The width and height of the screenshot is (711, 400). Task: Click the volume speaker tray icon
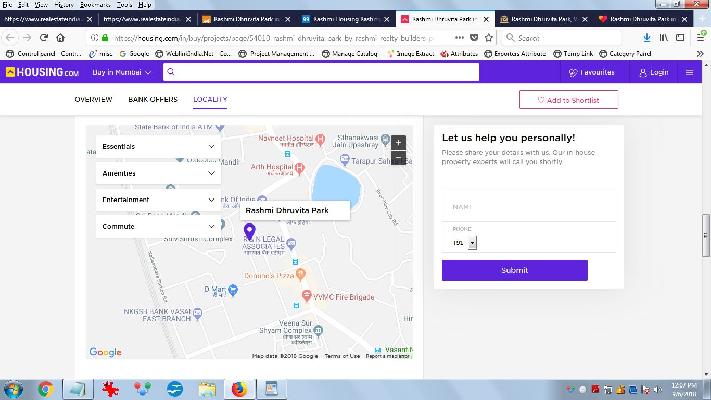coord(657,390)
